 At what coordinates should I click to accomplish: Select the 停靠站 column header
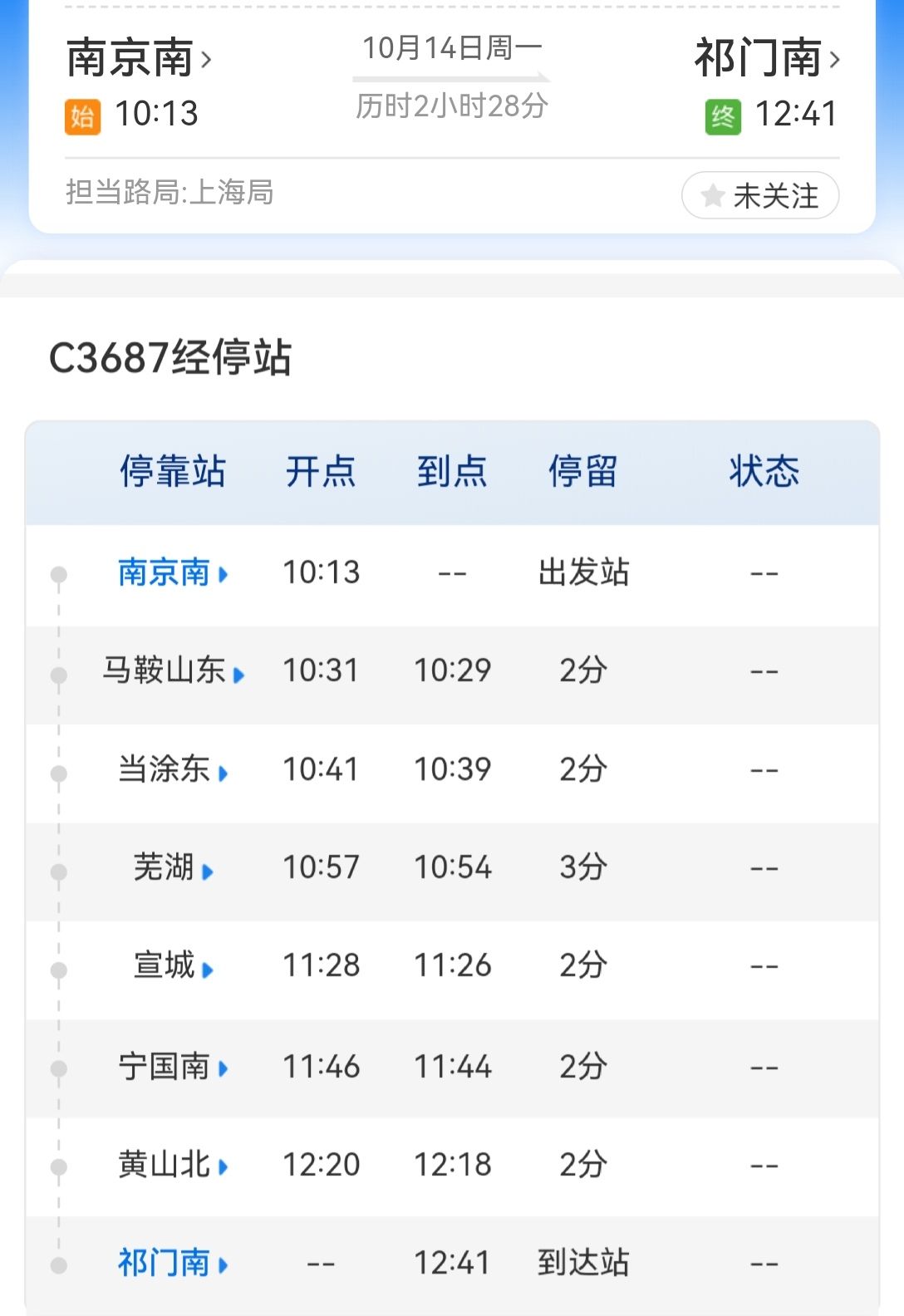[173, 471]
